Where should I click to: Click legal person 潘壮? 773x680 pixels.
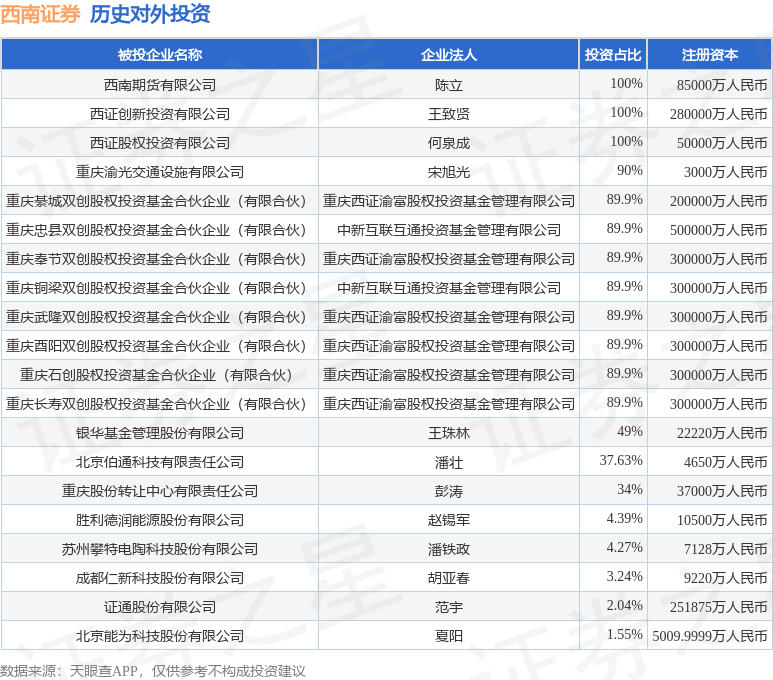pos(449,462)
